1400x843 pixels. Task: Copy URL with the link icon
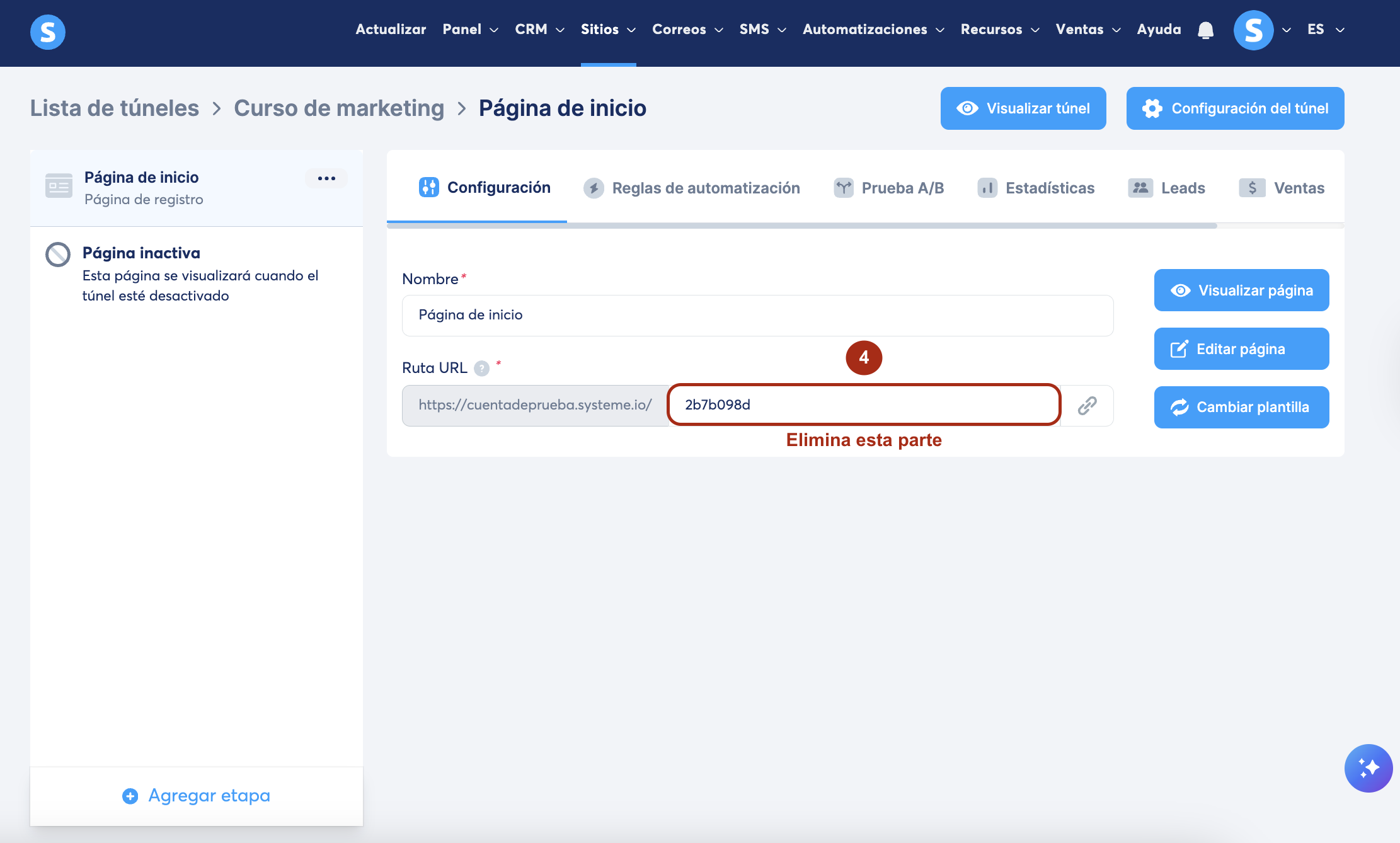(x=1087, y=406)
